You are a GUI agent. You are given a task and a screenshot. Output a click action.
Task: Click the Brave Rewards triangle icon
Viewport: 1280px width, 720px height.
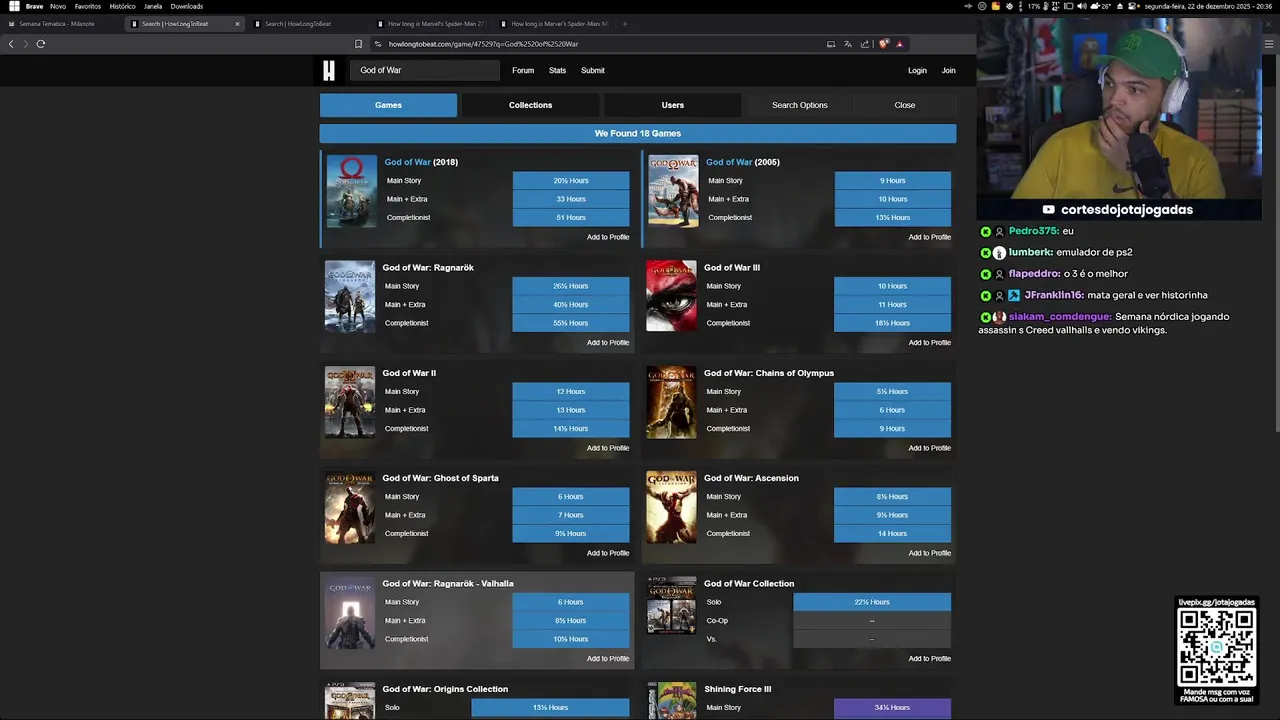click(x=899, y=44)
